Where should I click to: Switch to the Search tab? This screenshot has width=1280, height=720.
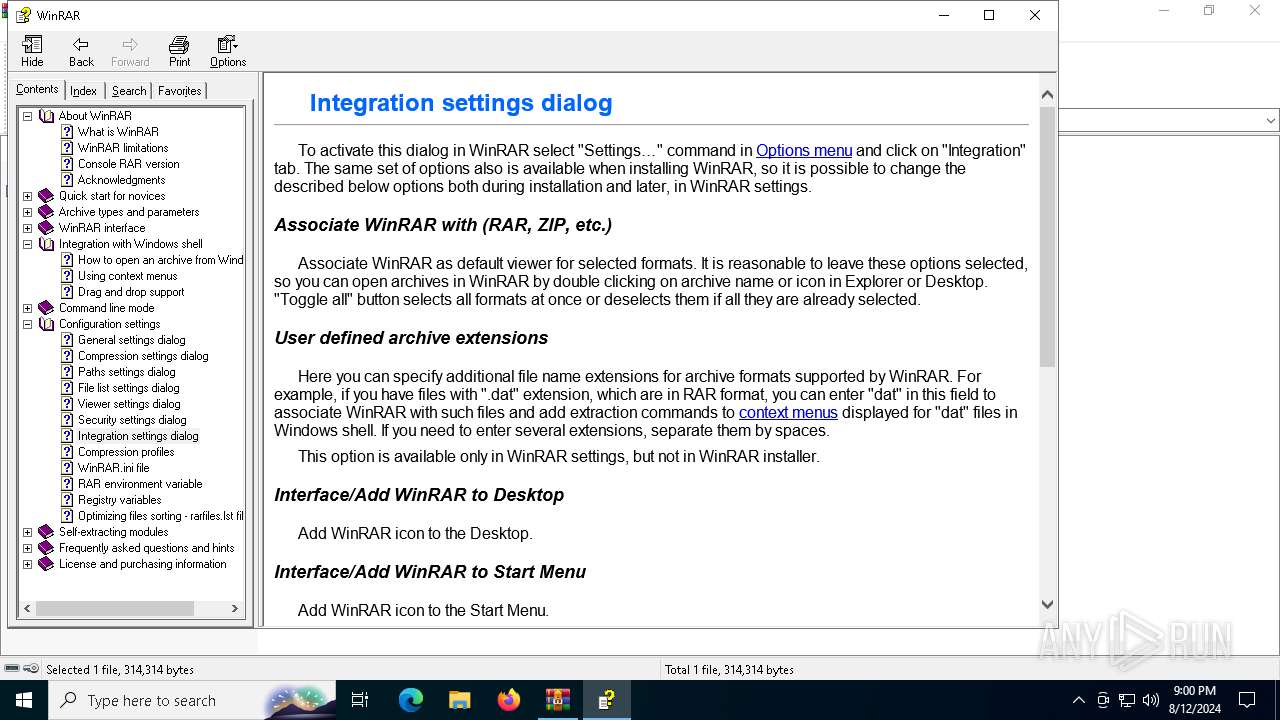coord(129,91)
